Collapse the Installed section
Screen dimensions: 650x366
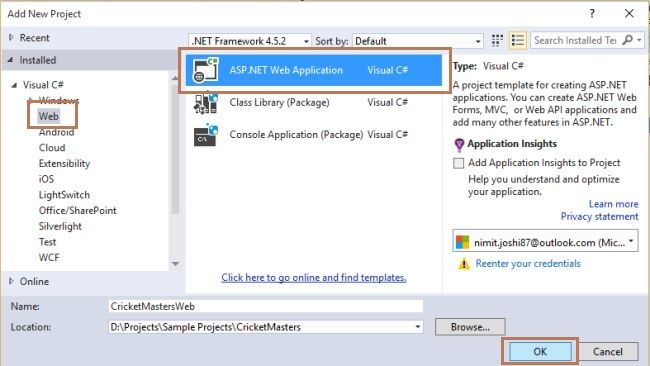point(10,60)
